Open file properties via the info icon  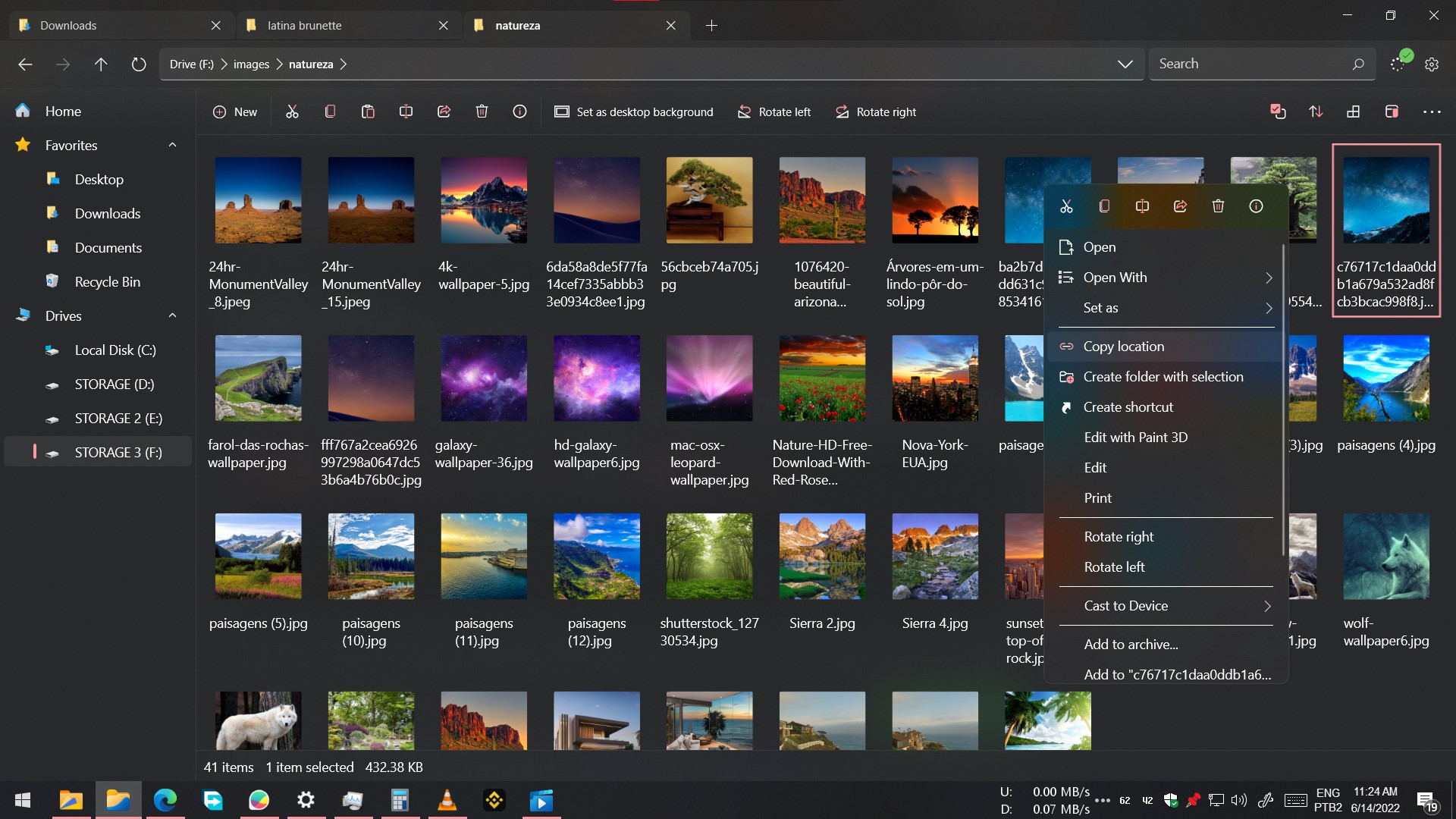[1256, 206]
